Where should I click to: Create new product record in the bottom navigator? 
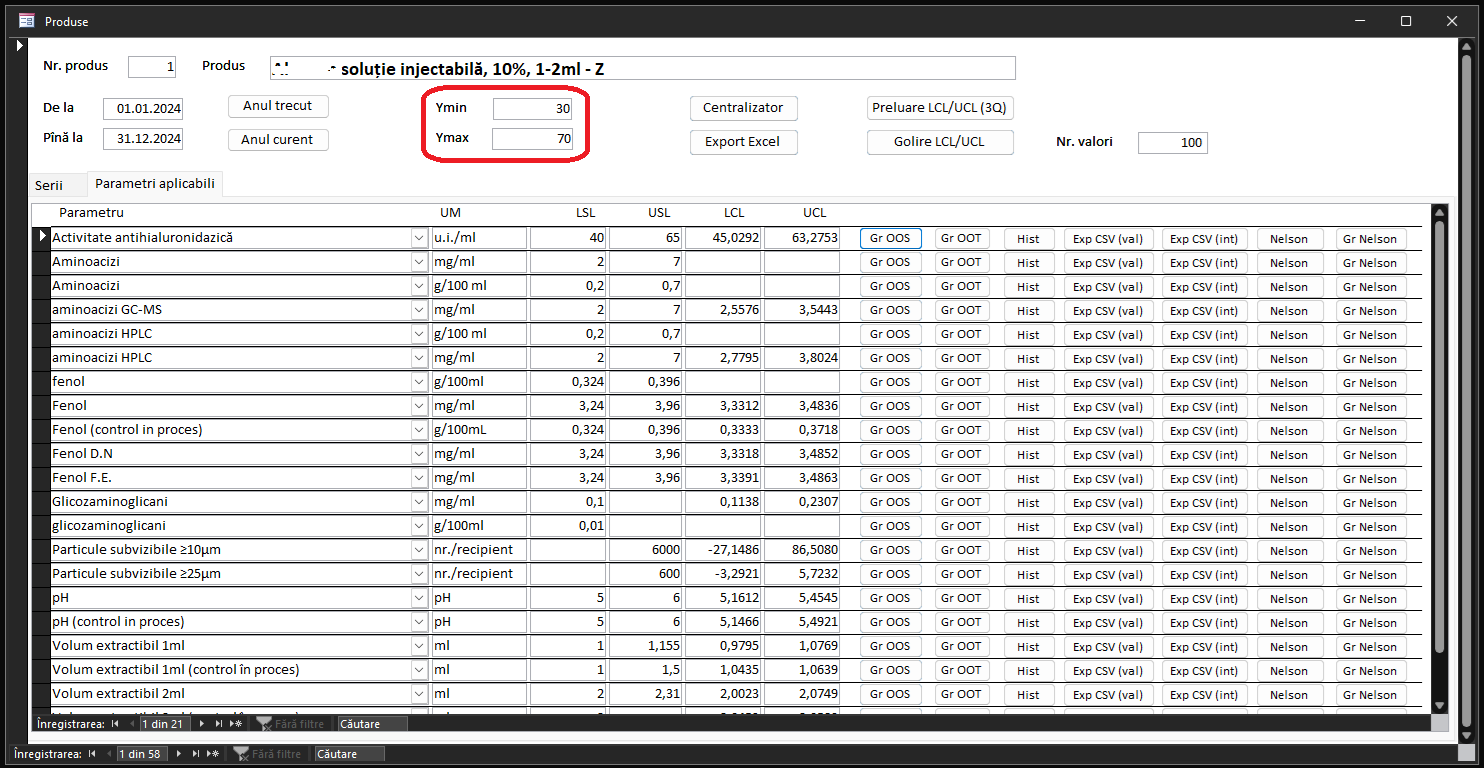pos(213,754)
